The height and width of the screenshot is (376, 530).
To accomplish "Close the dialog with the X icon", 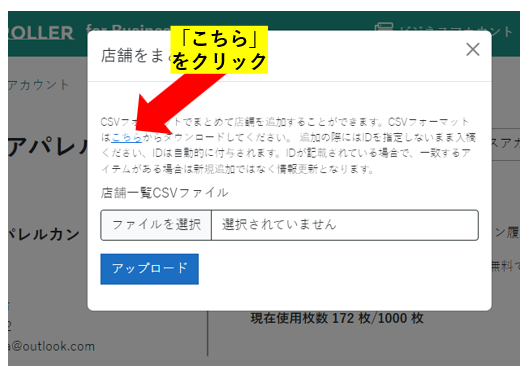I will point(473,49).
